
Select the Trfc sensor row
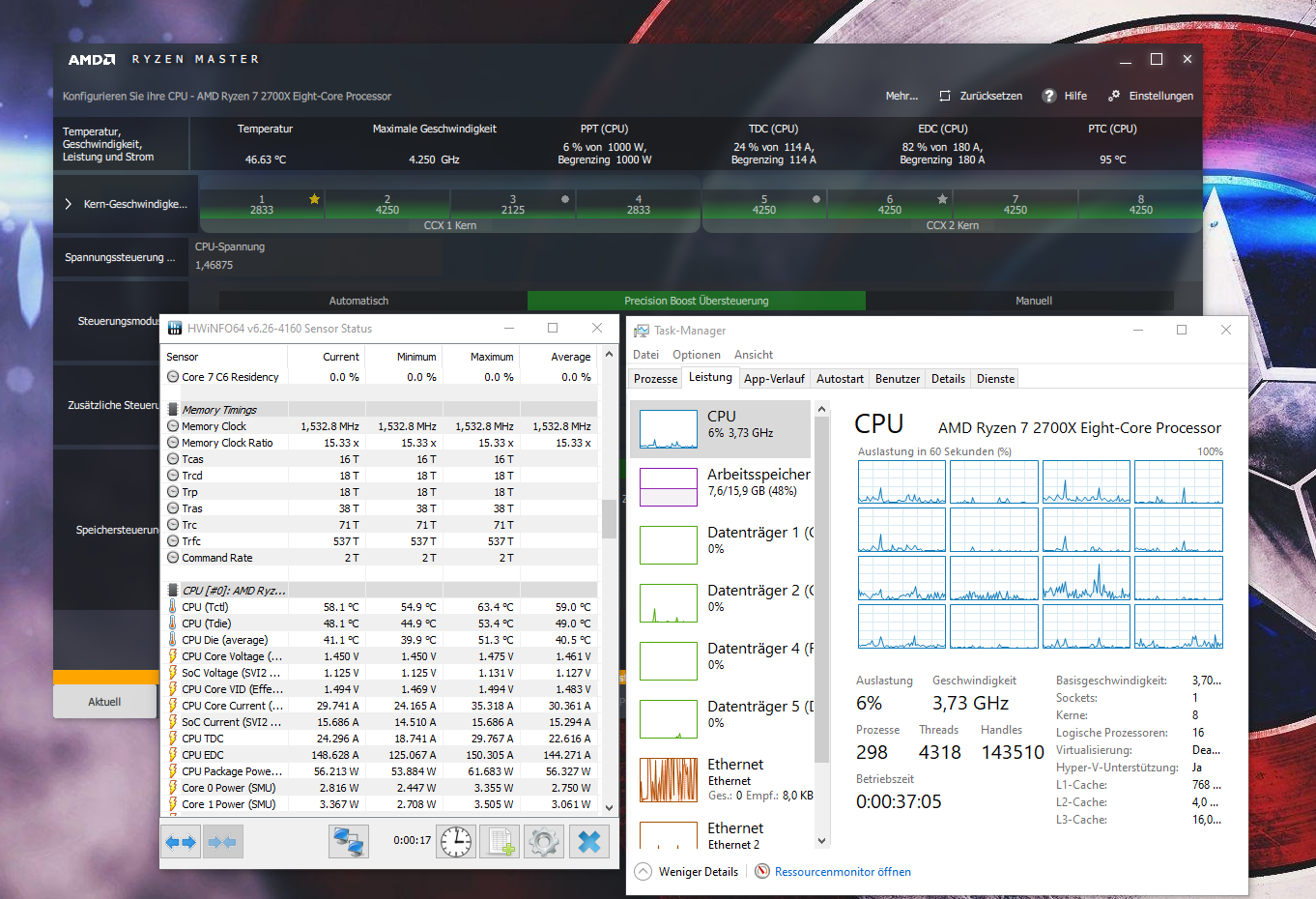coord(381,541)
